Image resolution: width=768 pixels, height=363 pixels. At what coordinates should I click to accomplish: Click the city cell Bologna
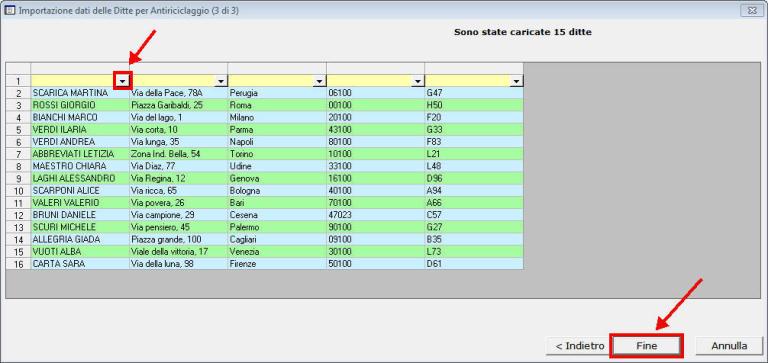[x=277, y=191]
